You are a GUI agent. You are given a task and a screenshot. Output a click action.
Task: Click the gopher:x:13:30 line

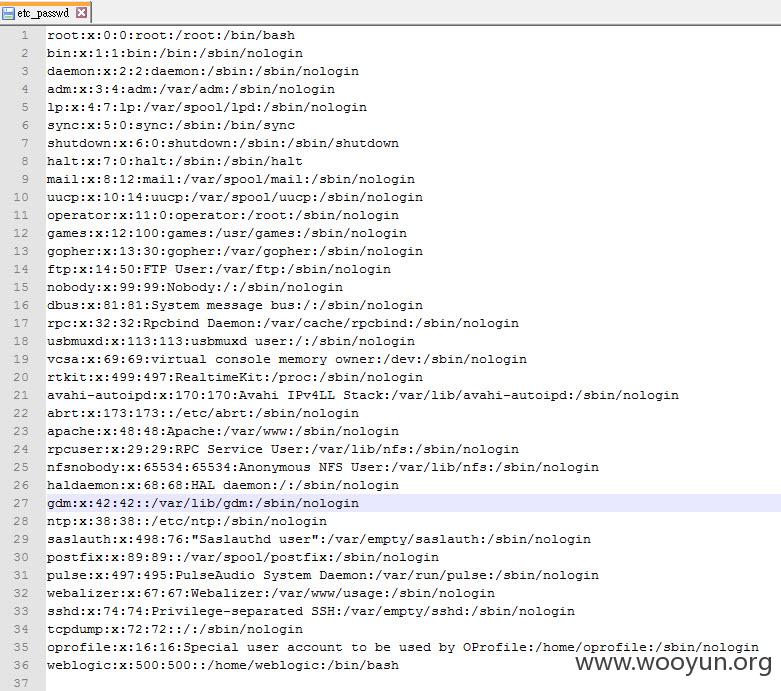click(x=235, y=251)
